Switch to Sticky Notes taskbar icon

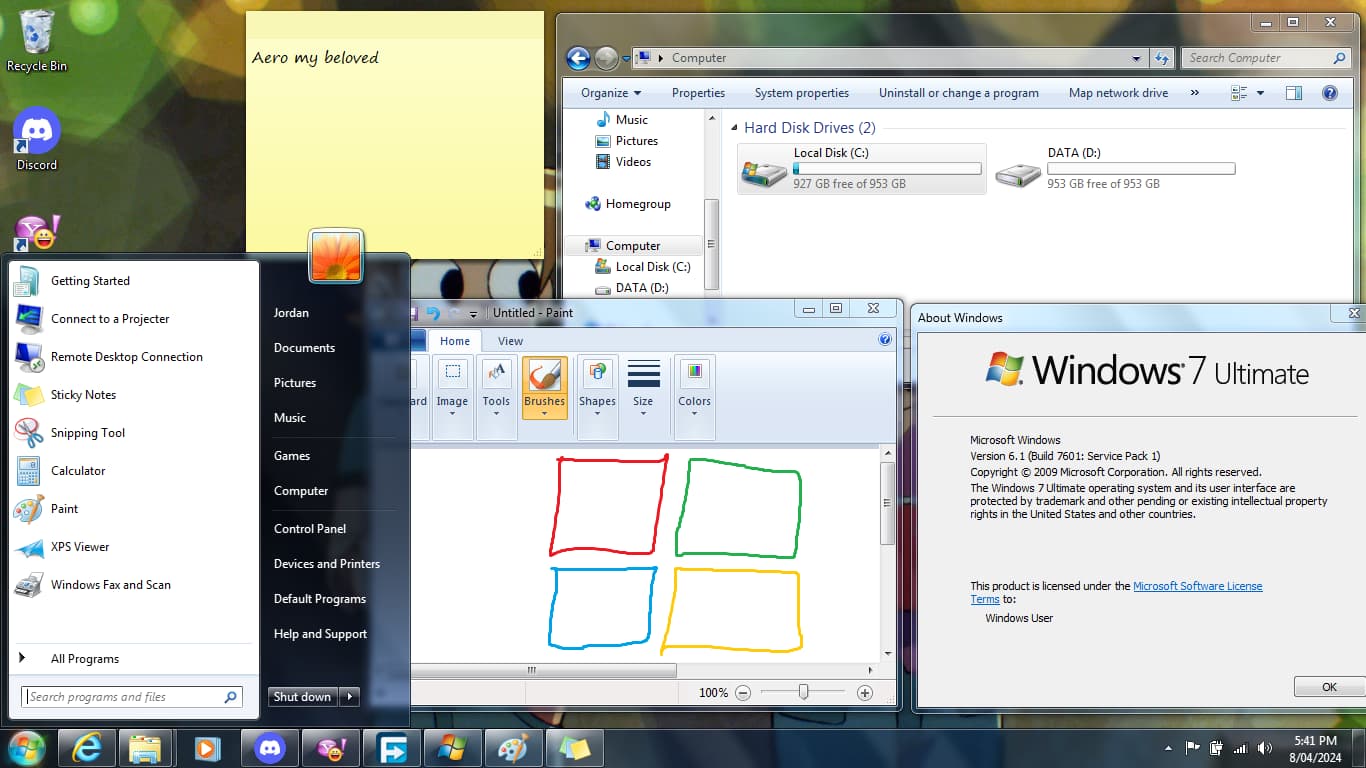[x=574, y=748]
